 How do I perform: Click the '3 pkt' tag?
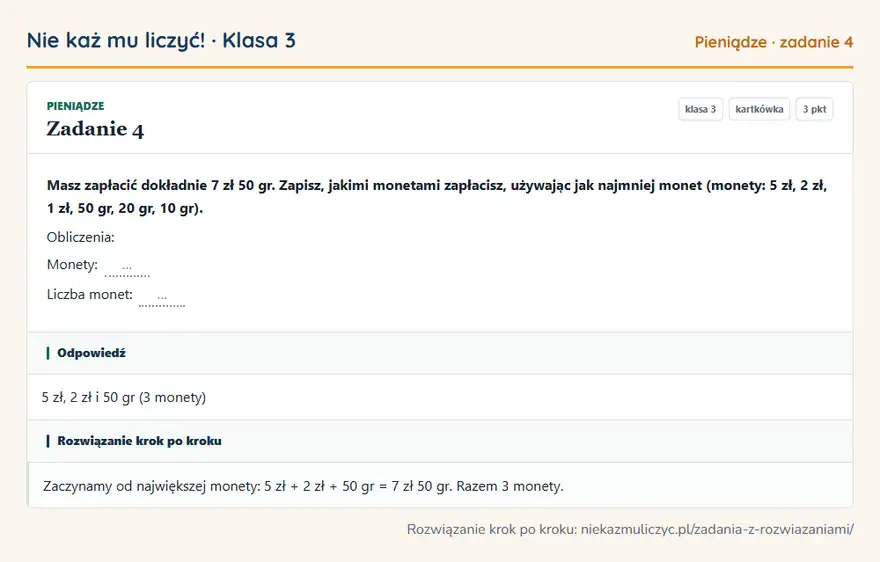[x=814, y=109]
